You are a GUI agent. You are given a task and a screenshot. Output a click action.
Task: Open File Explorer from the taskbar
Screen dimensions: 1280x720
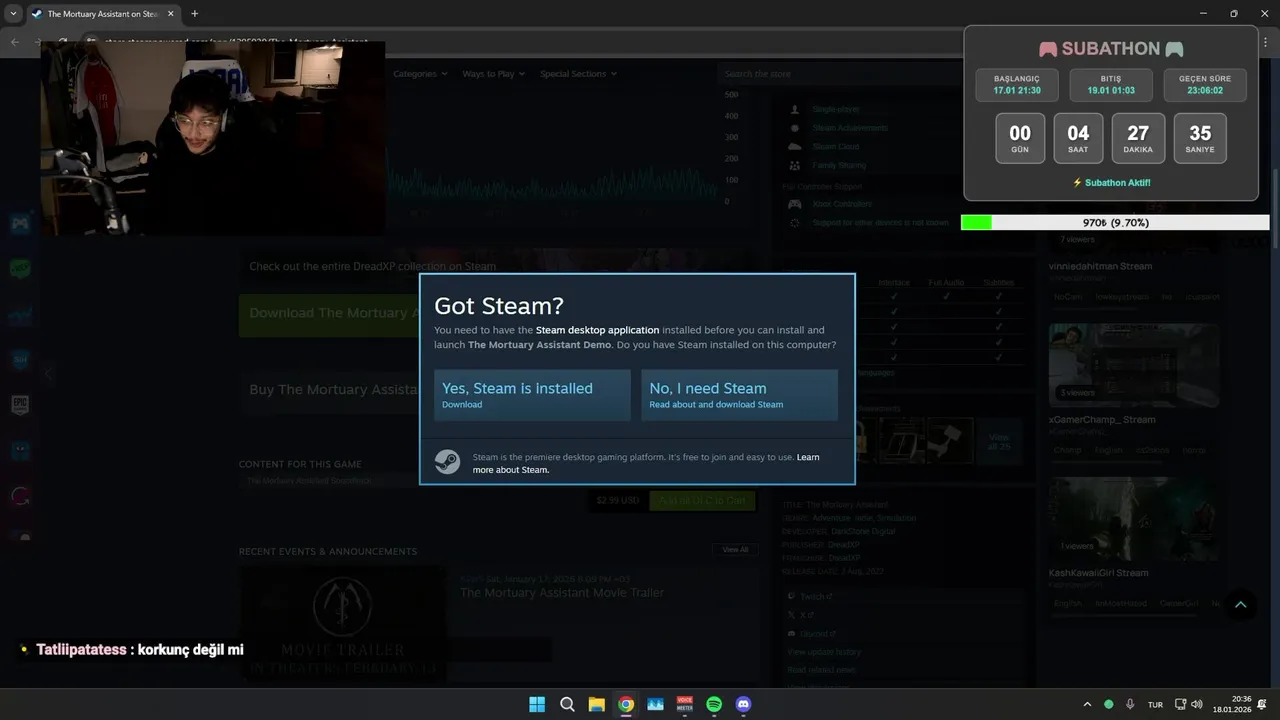tap(596, 704)
